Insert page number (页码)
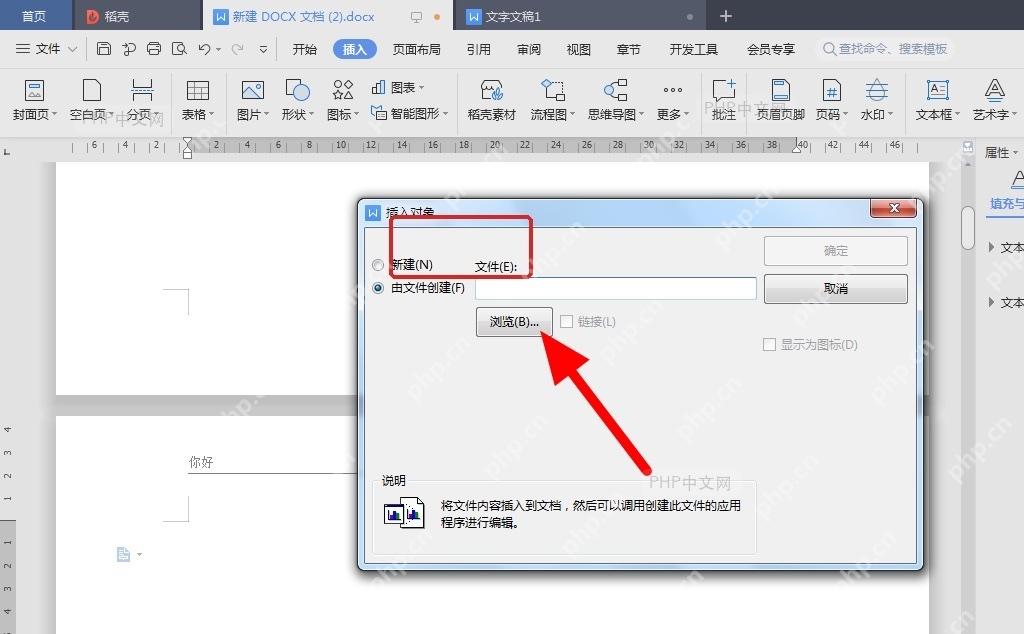The image size is (1024, 634). pos(831,100)
